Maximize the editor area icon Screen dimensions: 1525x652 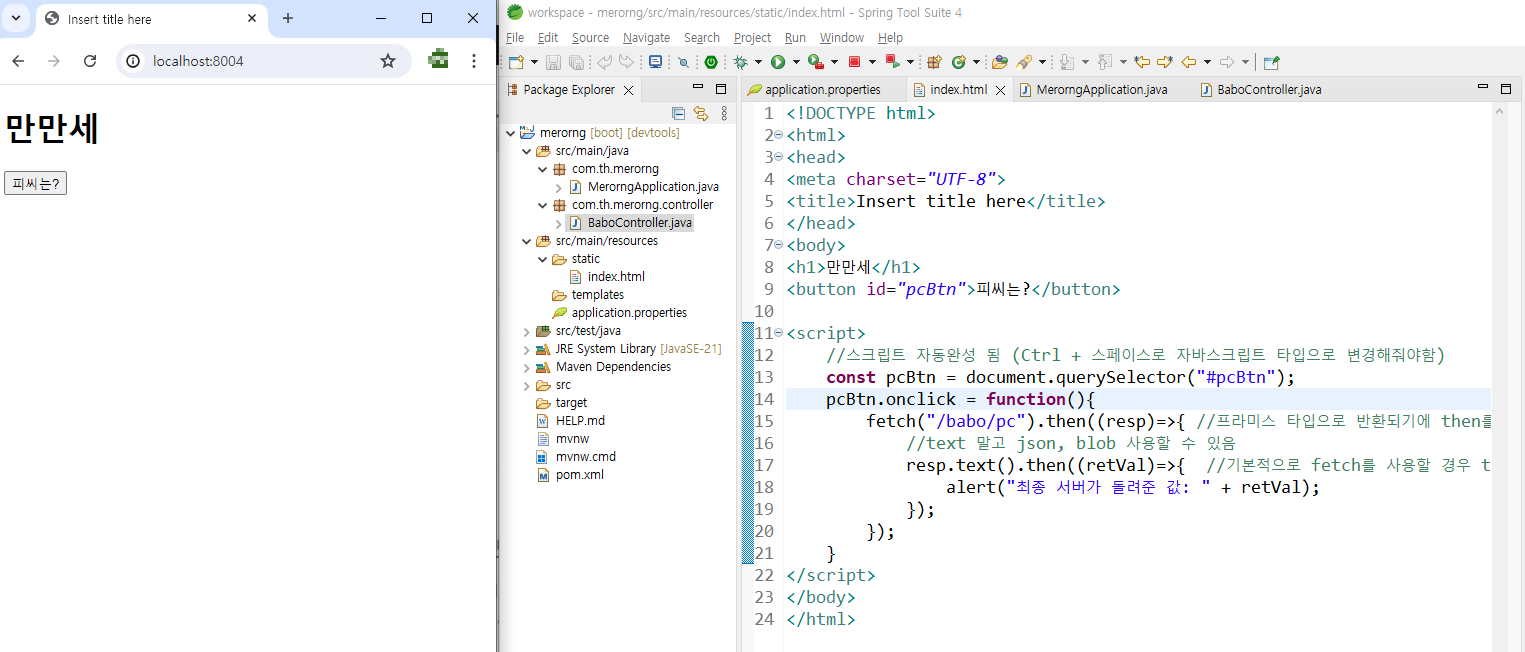[1505, 89]
